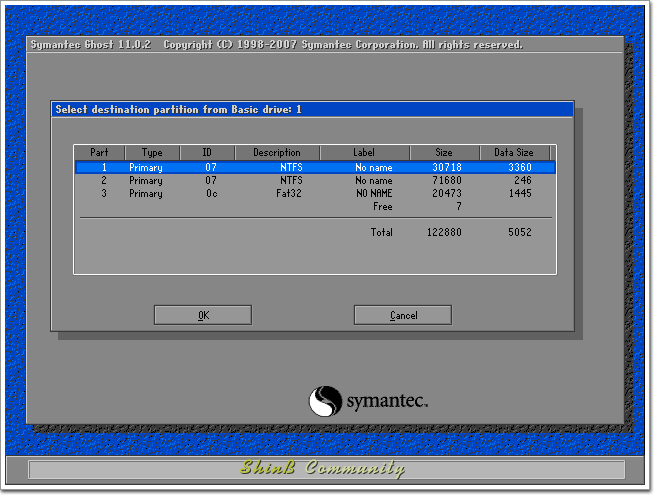This screenshot has width=654, height=495.
Task: Select partition 1 NTFS row size 30718
Action: 315,167
